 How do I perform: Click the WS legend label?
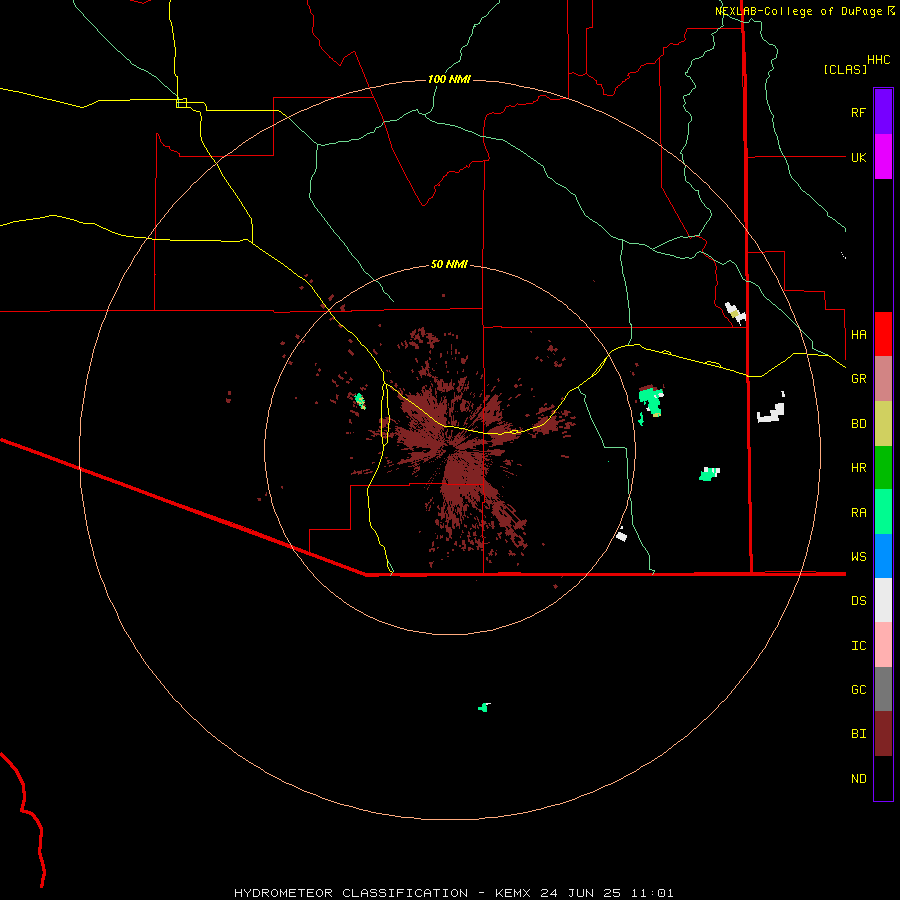858,557
